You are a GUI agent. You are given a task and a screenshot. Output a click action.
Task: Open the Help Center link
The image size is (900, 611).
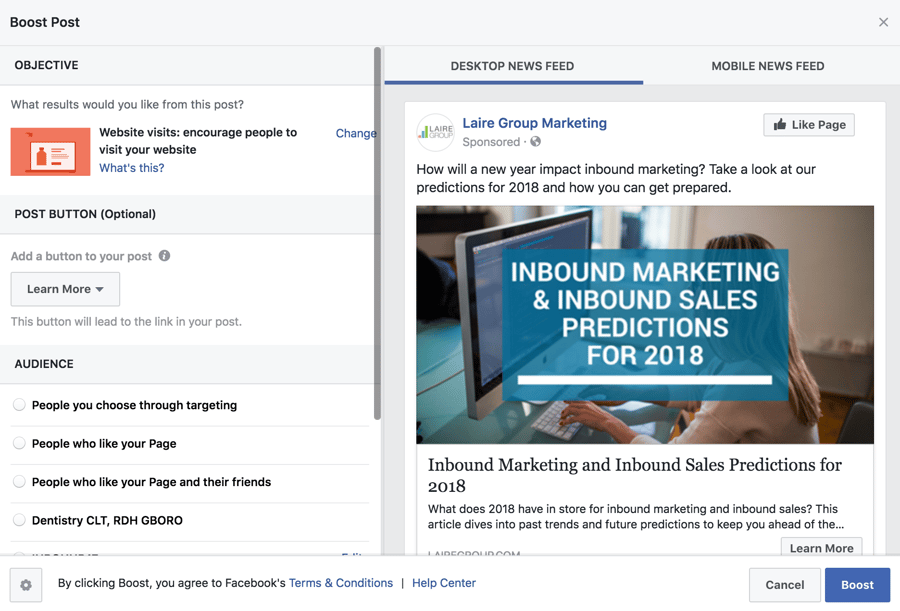coord(444,583)
